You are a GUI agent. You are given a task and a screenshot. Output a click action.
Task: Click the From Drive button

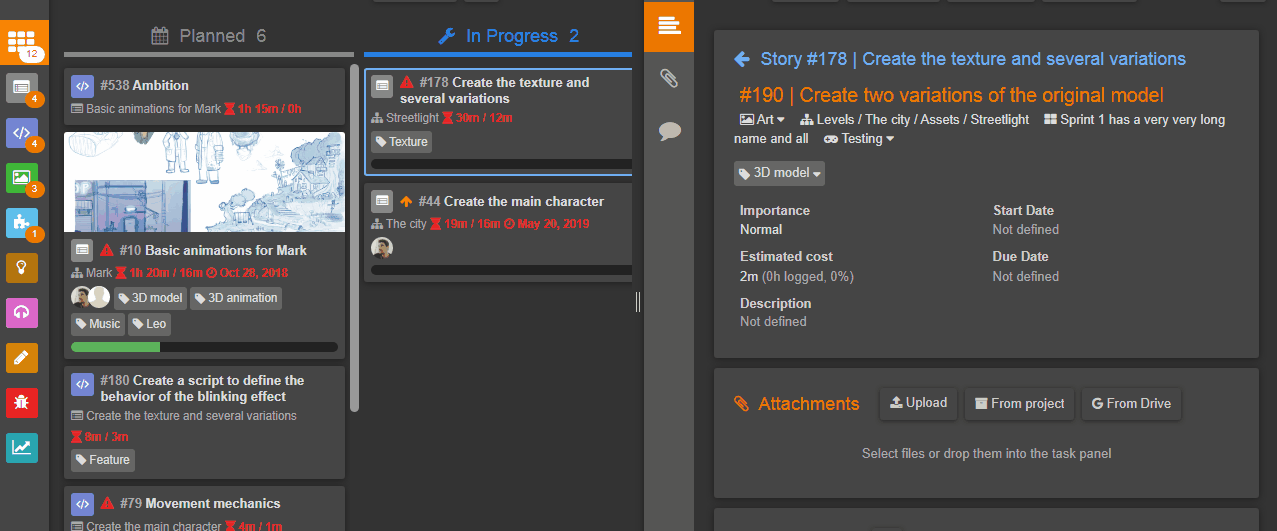[x=1132, y=404]
